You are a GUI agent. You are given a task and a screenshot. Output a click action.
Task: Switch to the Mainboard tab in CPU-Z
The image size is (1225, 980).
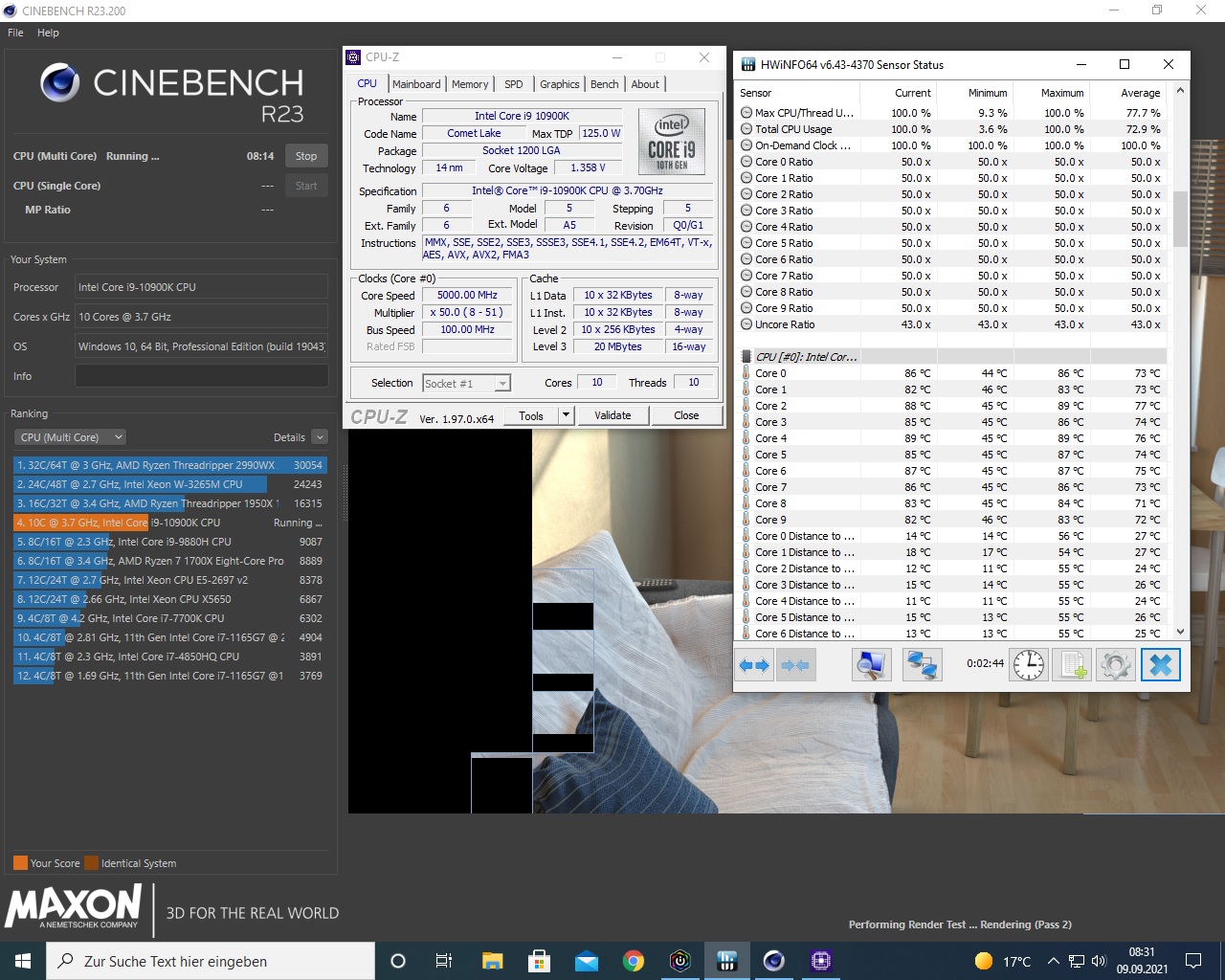click(416, 84)
